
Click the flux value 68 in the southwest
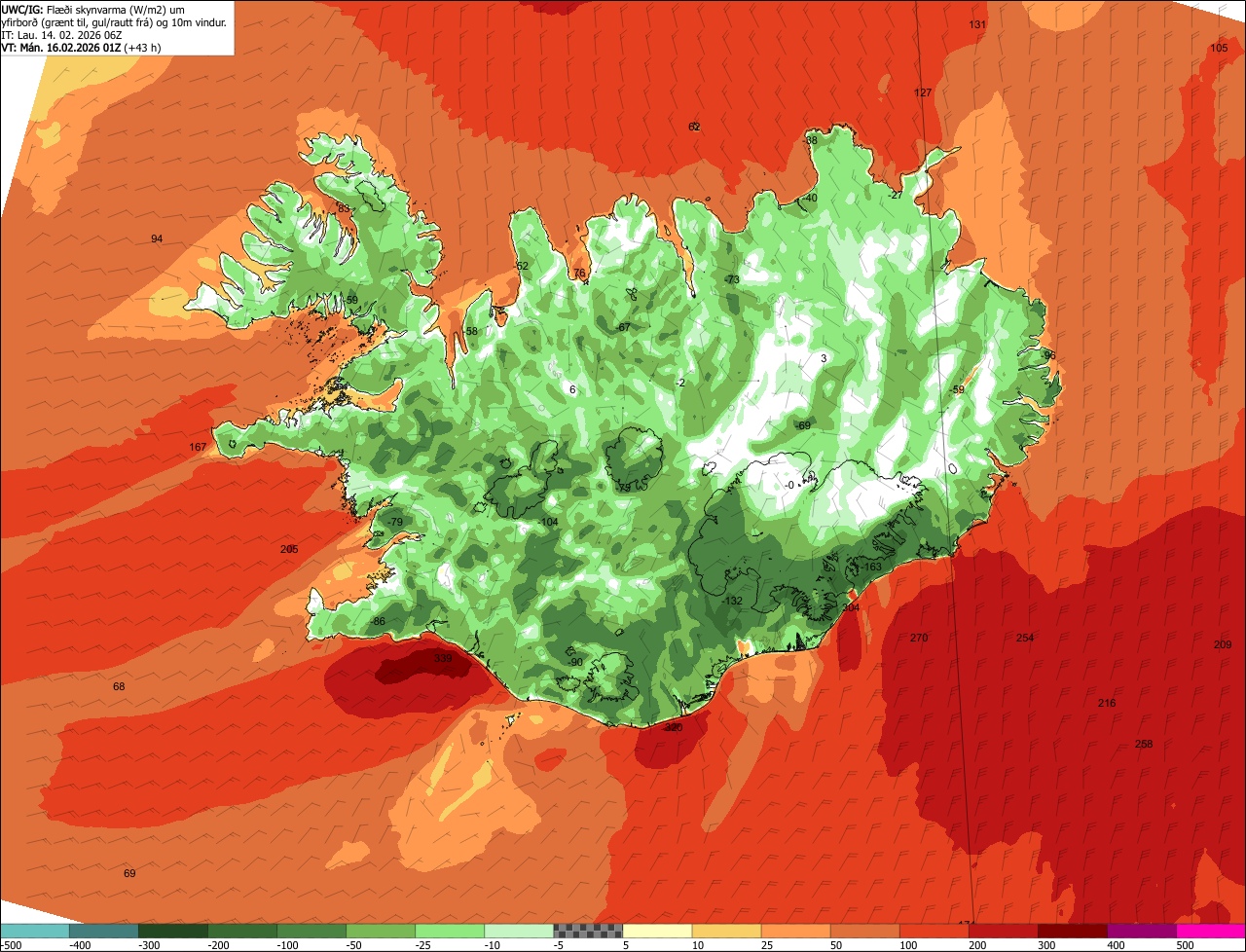tap(119, 687)
